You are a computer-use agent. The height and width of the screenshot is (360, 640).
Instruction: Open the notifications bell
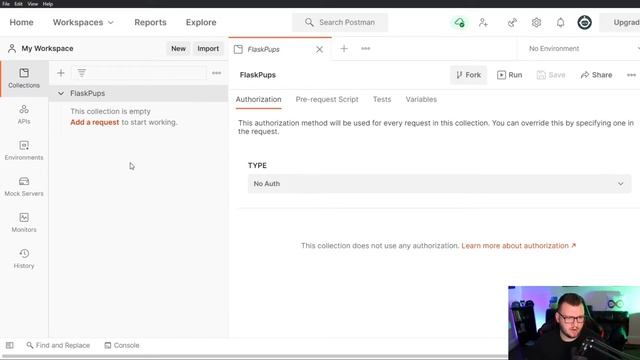coord(560,22)
